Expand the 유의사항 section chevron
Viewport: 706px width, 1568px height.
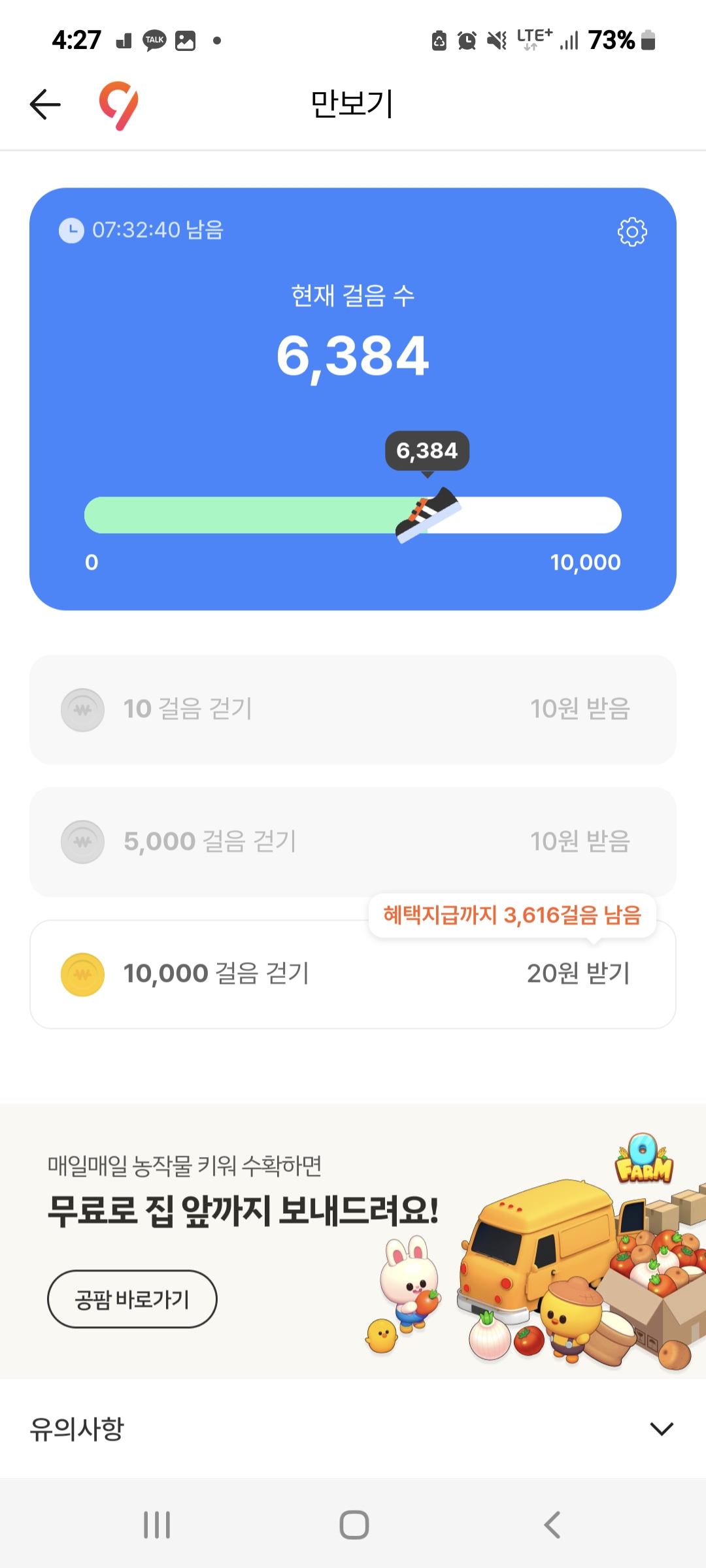[x=662, y=1429]
